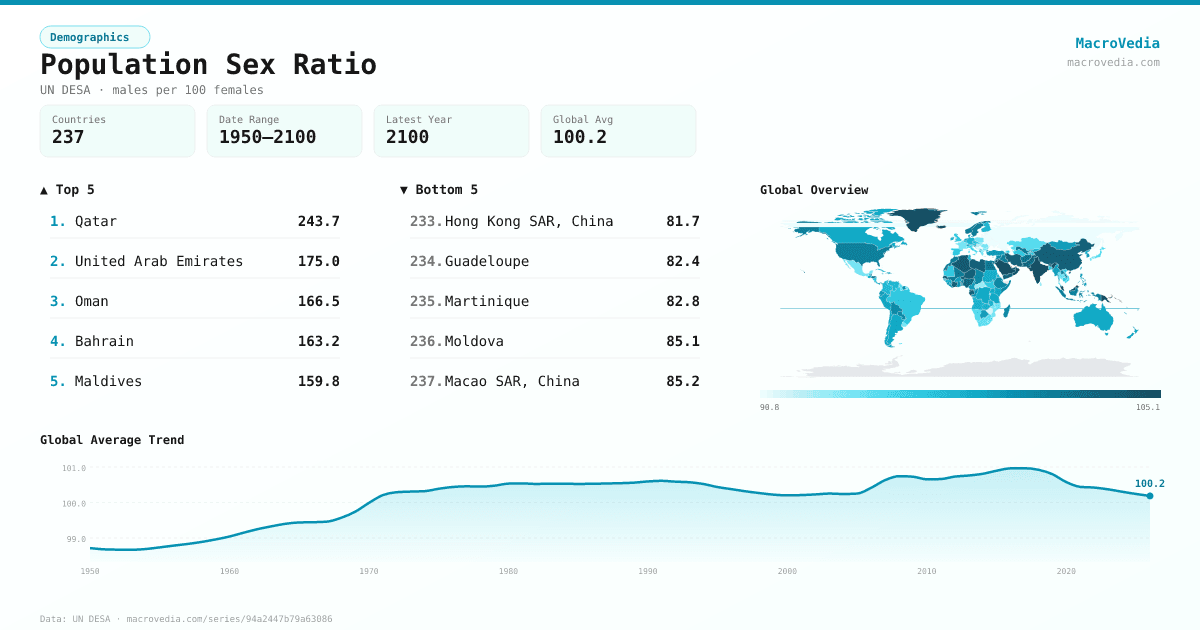Click the Bottom 5 down-triangle icon
1200x630 pixels.
404,190
